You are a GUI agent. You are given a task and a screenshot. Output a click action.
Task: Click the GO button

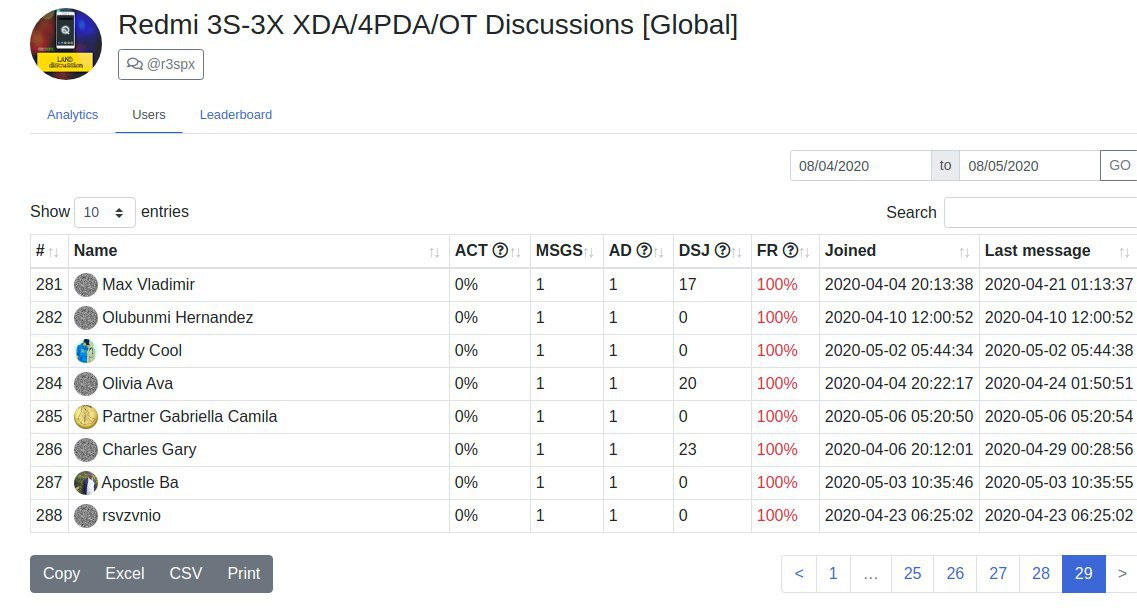point(1119,165)
